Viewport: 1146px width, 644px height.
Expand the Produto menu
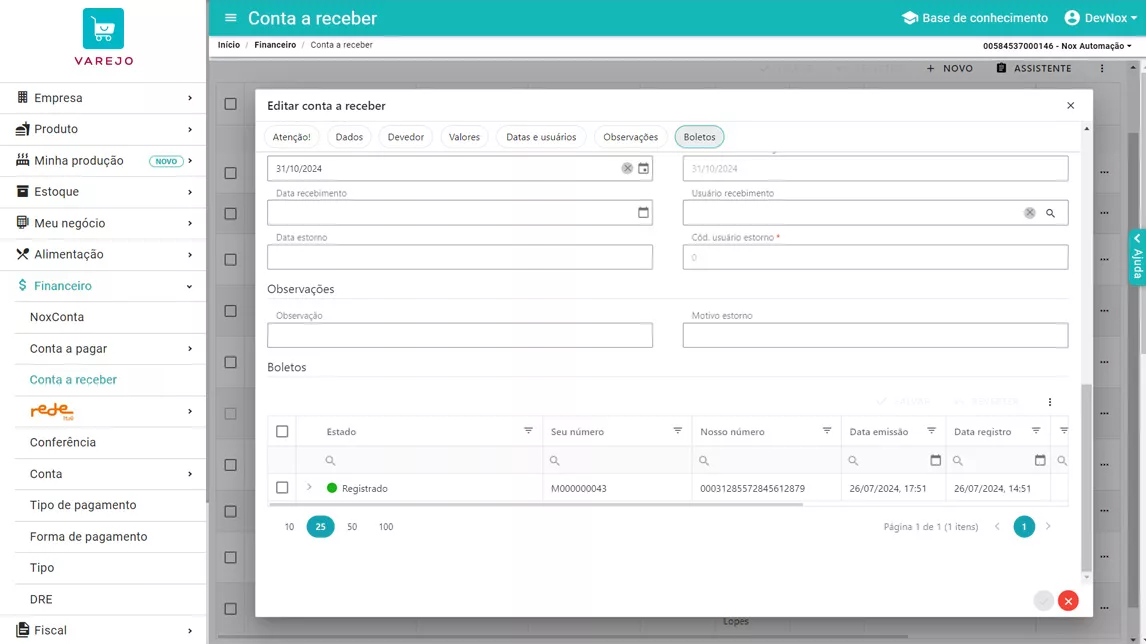(103, 129)
